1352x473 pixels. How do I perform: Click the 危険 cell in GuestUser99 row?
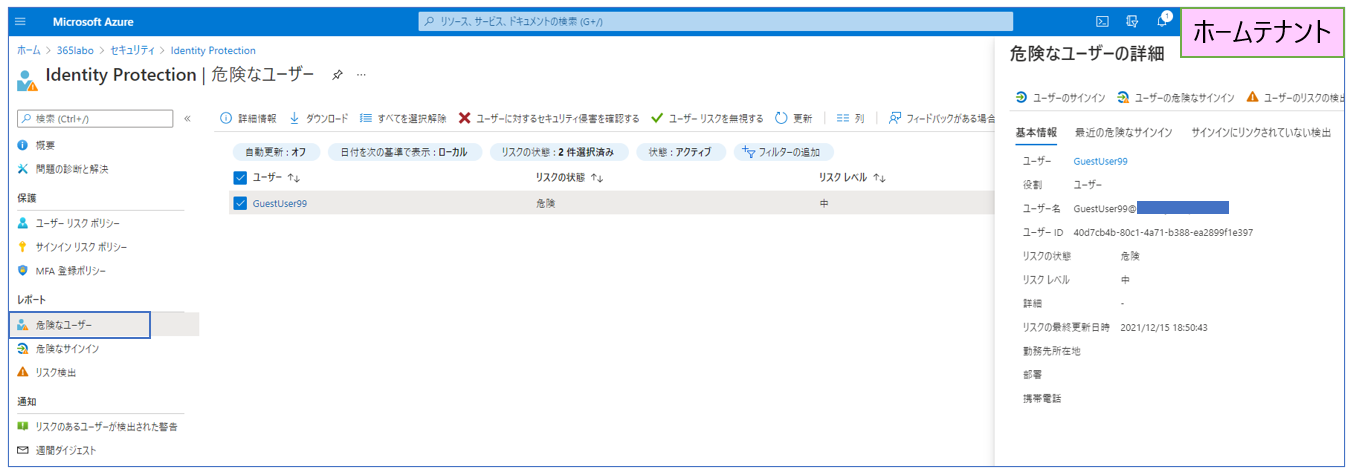545,203
